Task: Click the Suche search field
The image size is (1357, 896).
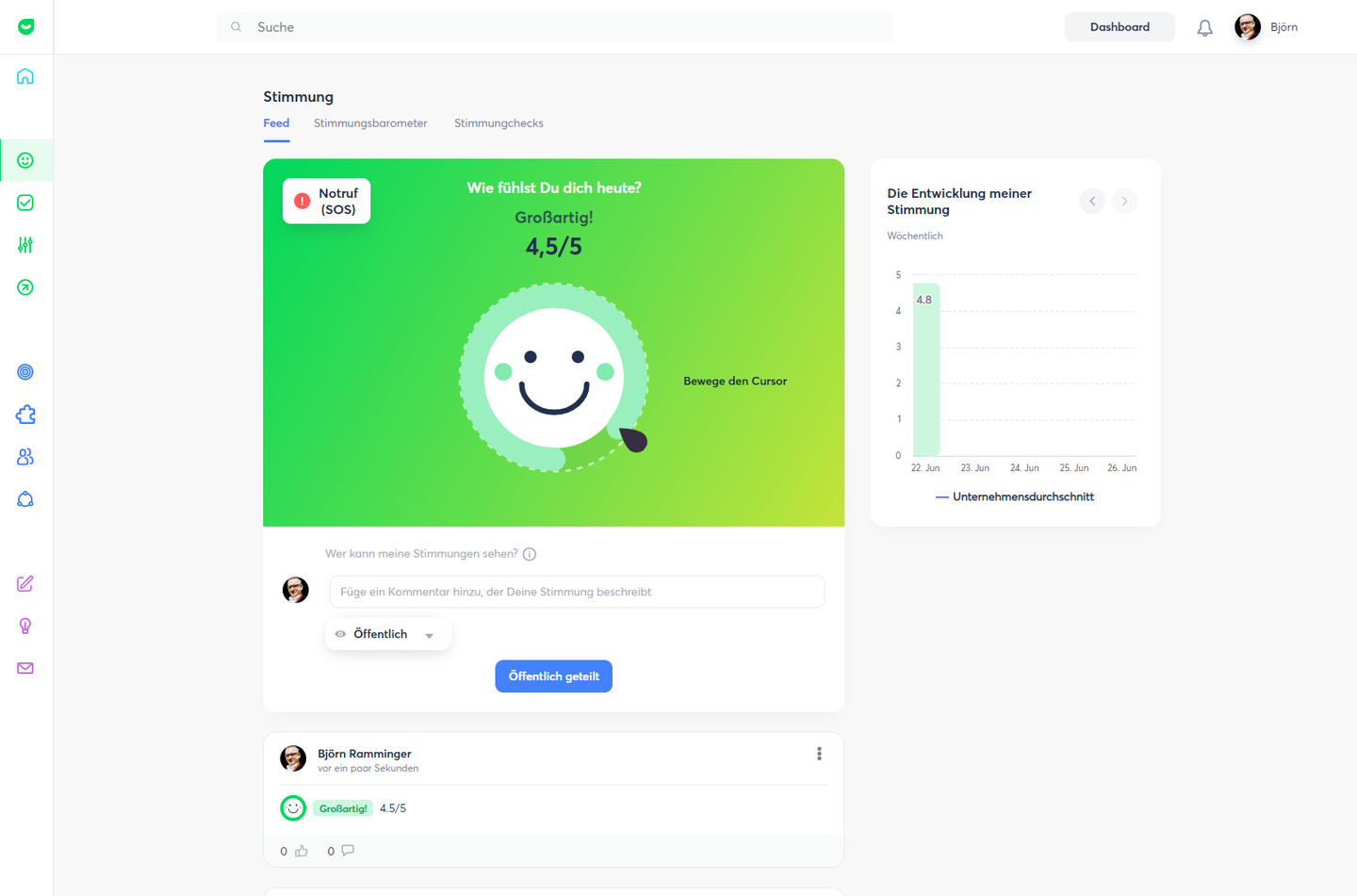Action: [555, 27]
